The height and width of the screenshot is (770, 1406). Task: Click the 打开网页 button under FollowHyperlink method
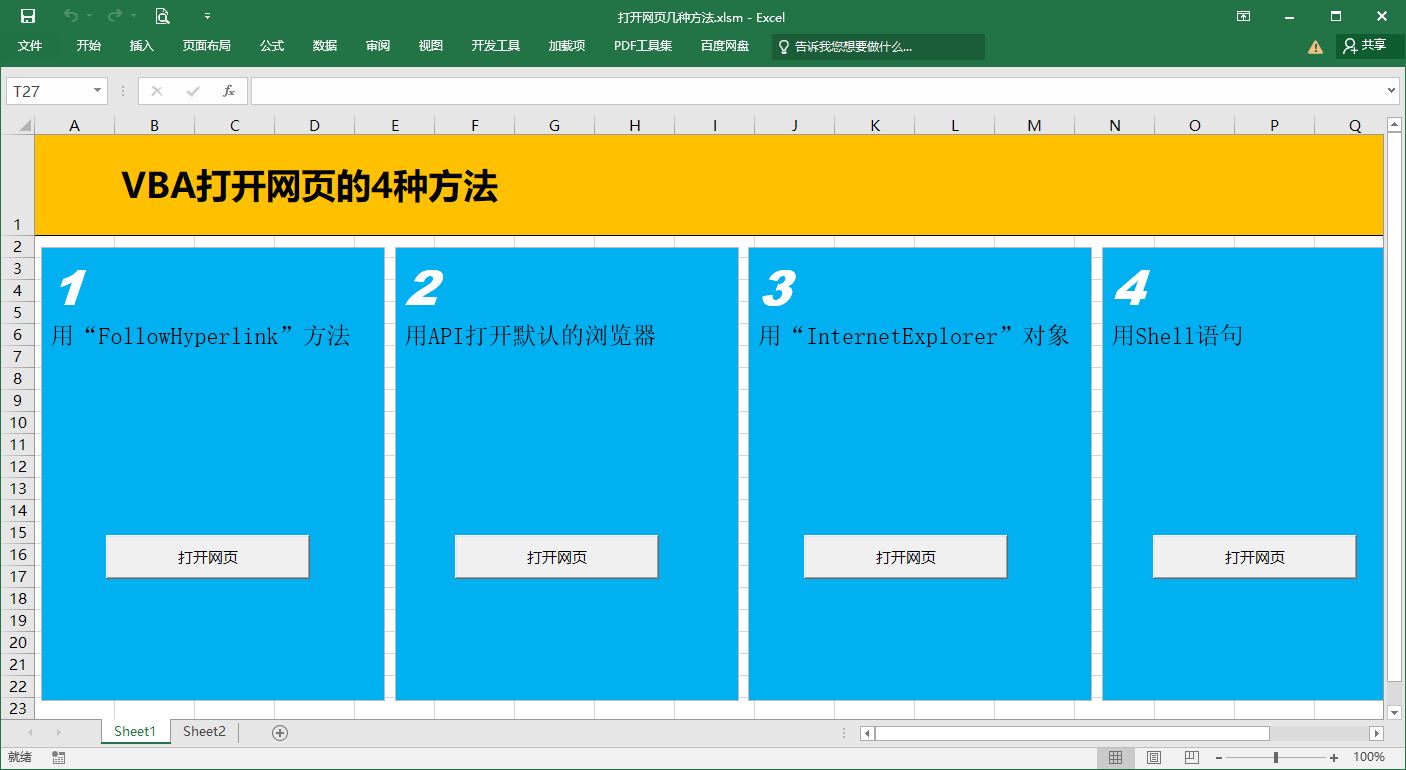[207, 556]
